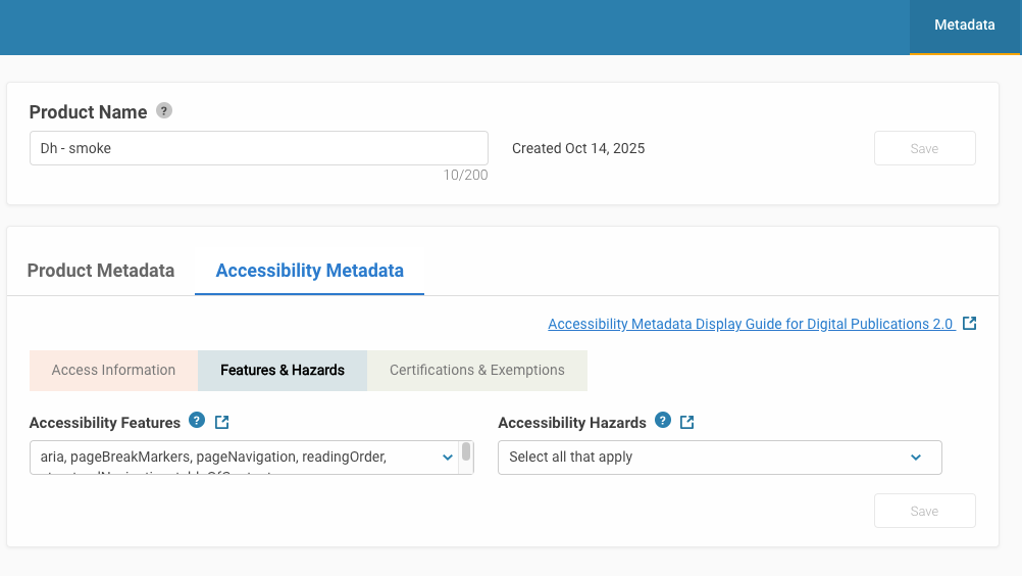Open the Access Information sub-tab

(x=113, y=370)
